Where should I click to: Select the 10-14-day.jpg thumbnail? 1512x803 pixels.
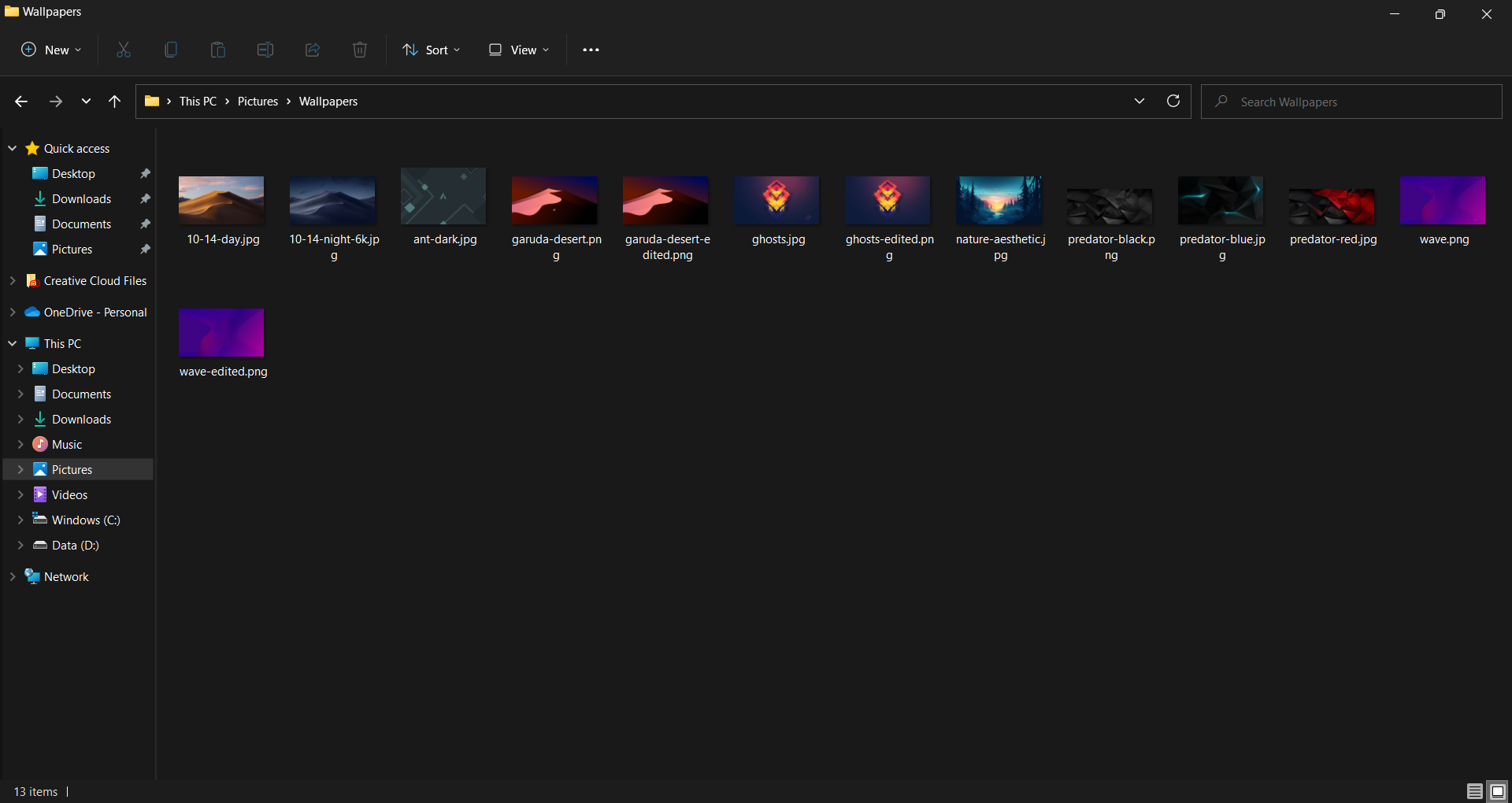[x=221, y=200]
